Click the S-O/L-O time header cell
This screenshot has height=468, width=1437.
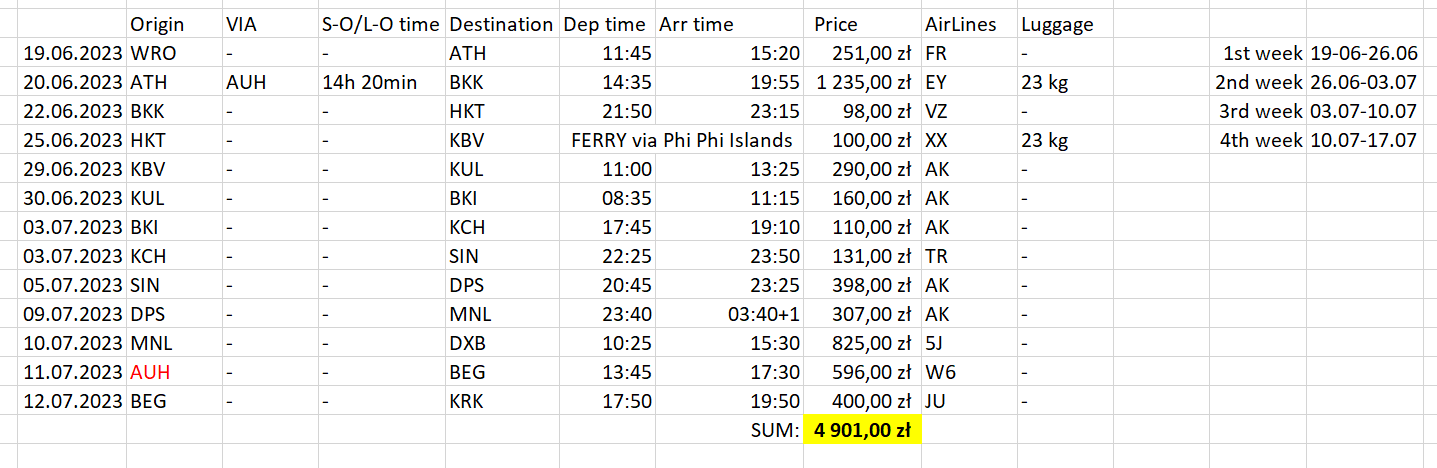click(x=380, y=24)
